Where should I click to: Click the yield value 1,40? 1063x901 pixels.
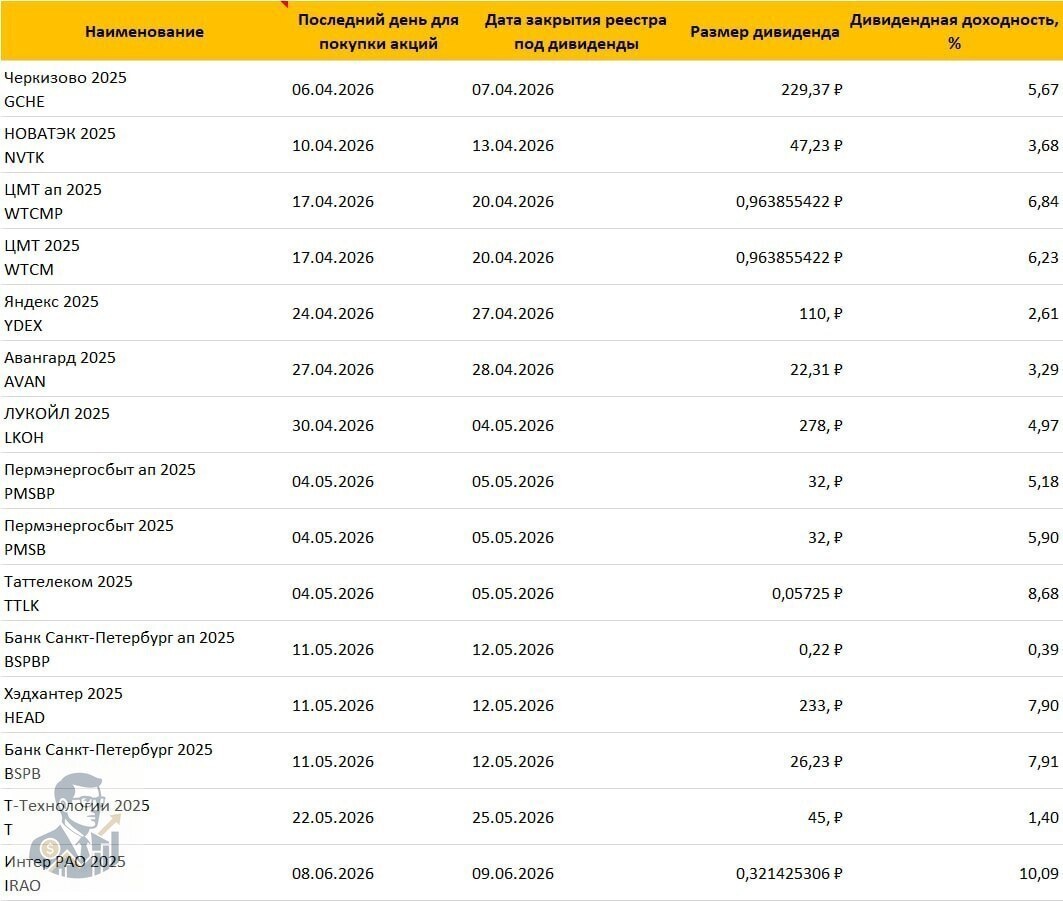pyautogui.click(x=1043, y=818)
